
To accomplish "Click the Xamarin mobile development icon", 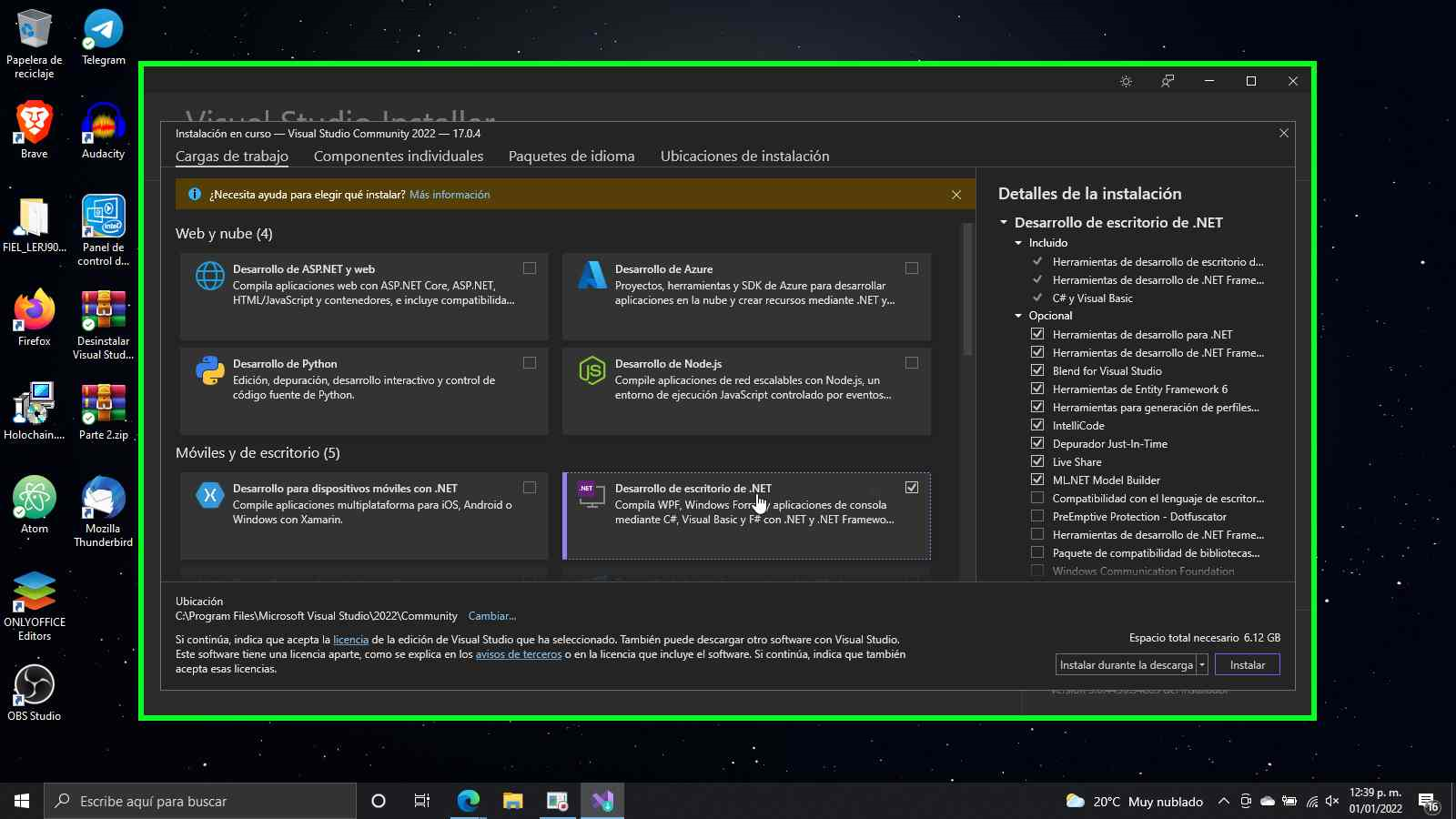I will (x=210, y=496).
